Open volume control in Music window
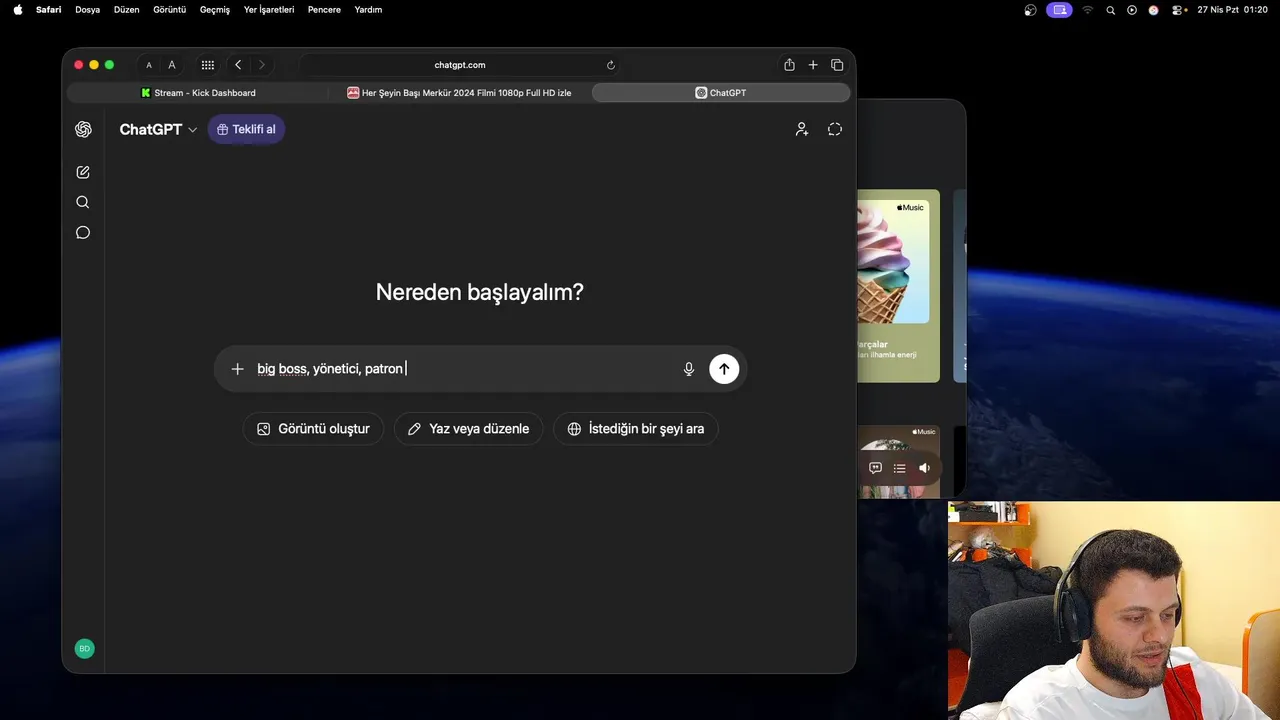Viewport: 1280px width, 720px height. coord(924,468)
